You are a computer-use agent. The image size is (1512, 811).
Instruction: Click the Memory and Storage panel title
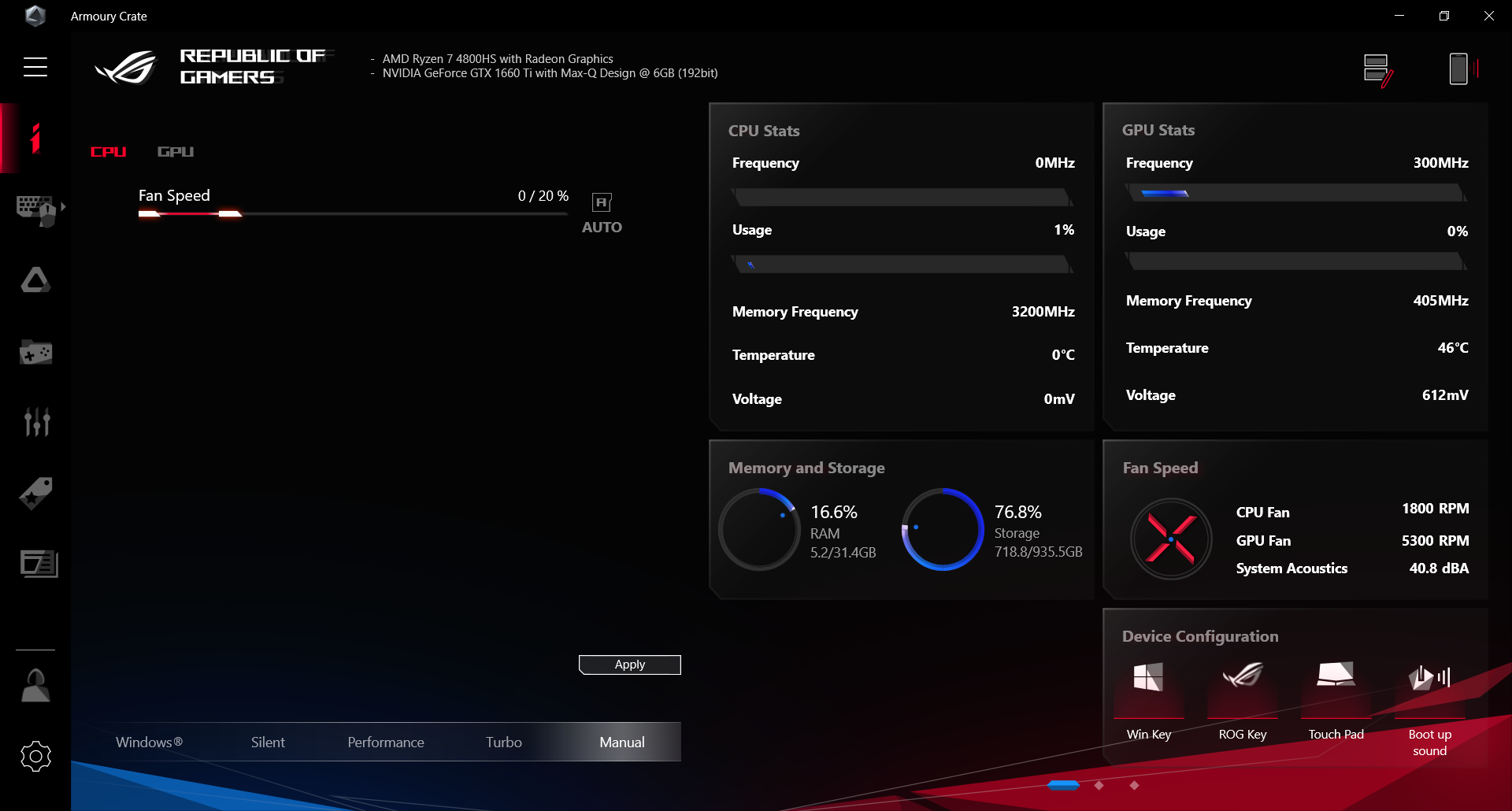pos(806,468)
